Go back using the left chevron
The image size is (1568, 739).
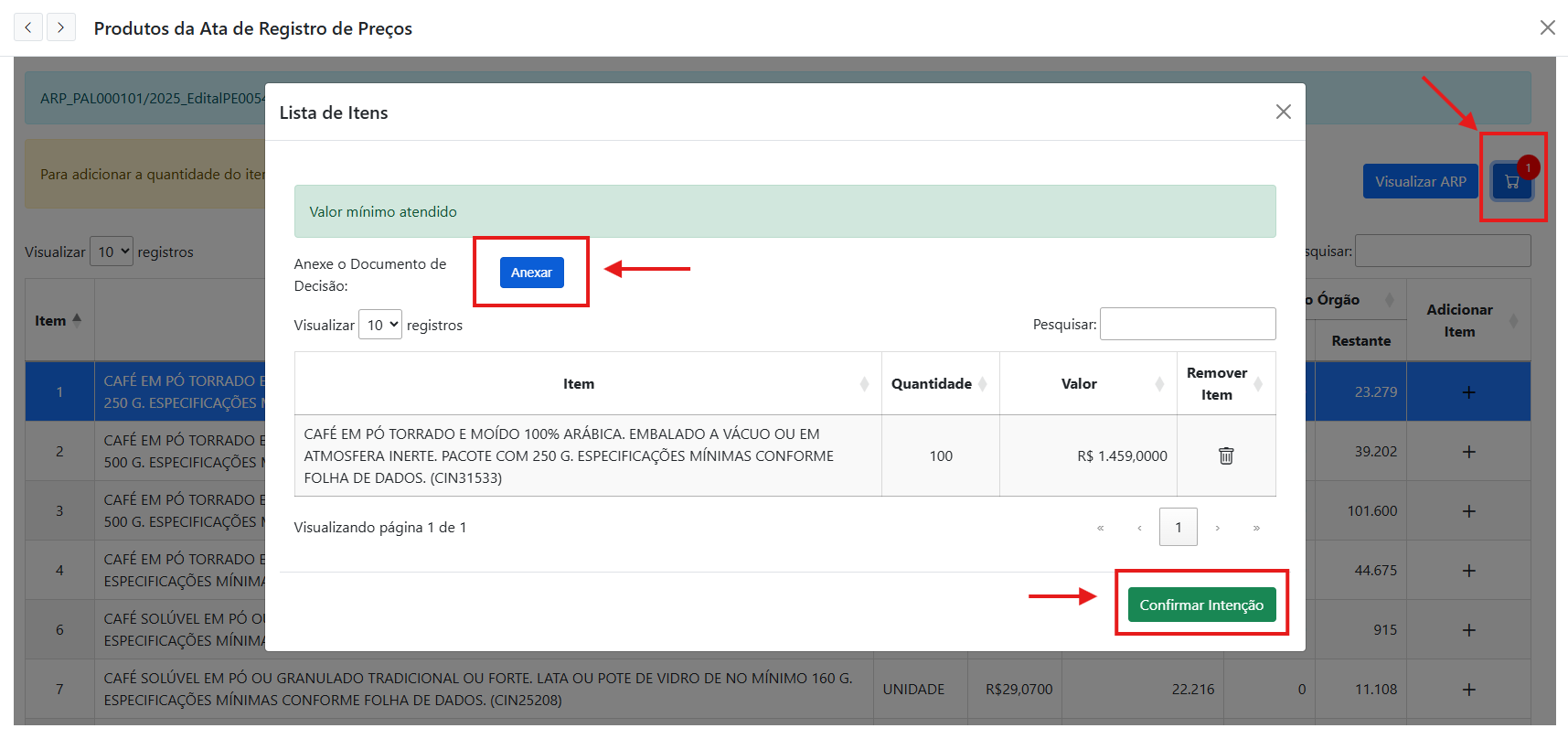pos(28,27)
